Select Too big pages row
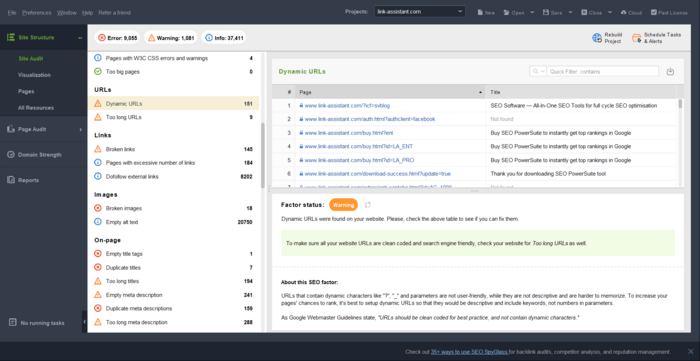 (x=174, y=72)
